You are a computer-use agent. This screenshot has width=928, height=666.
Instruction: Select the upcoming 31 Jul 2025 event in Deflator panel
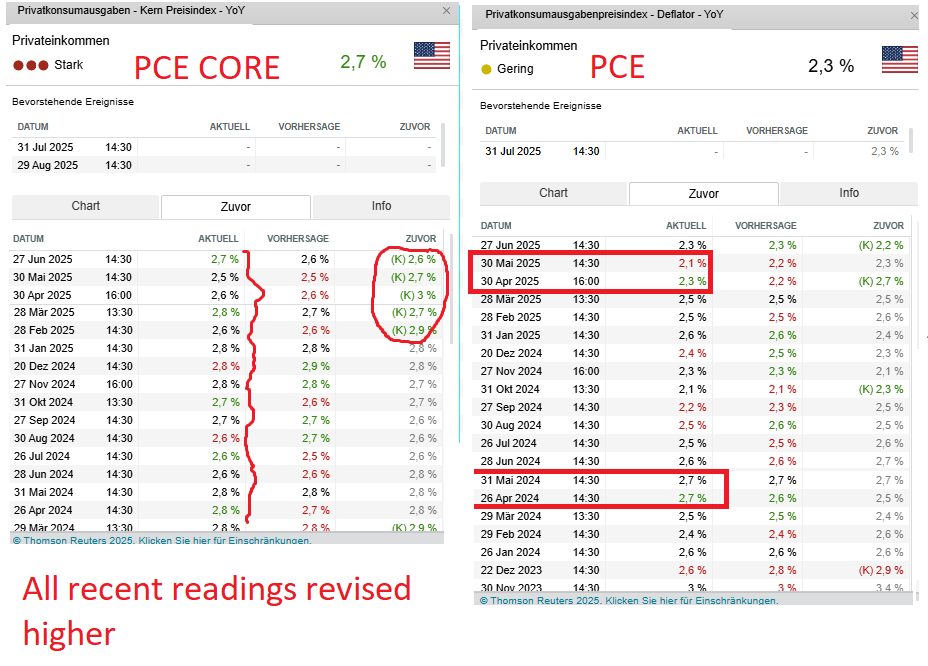[x=692, y=151]
